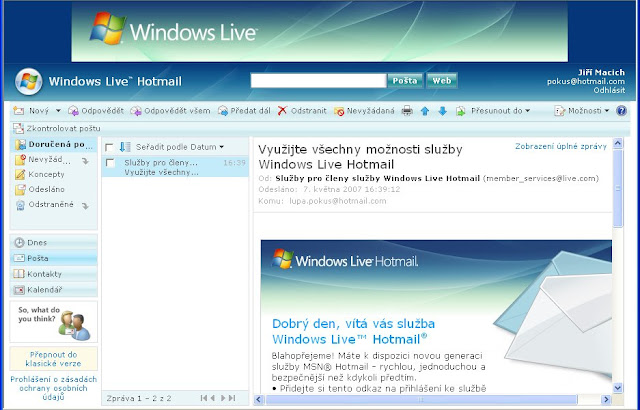Click the Odstraněné trash folder icon
The height and width of the screenshot is (410, 640).
click(x=20, y=205)
